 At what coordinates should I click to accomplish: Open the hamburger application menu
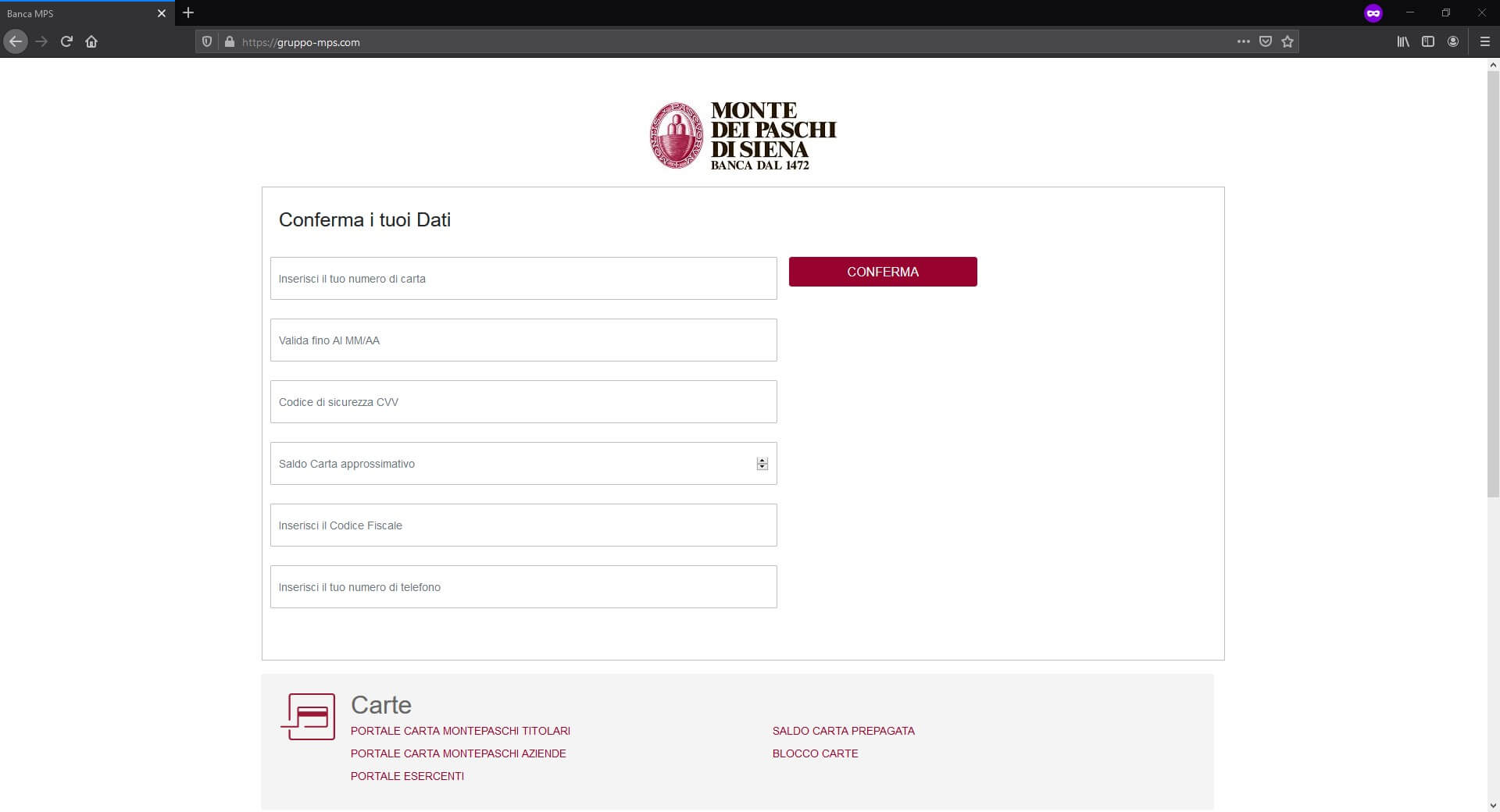1484,42
